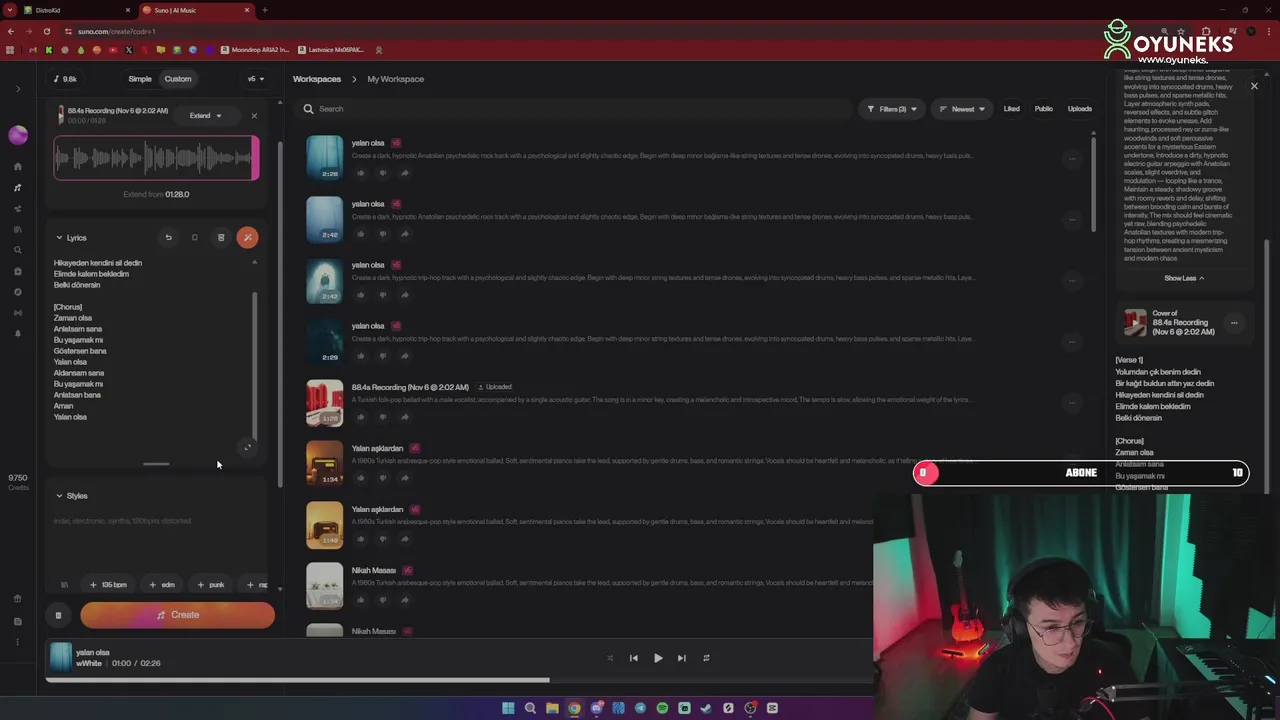Open the yalan olsa title in player

93,652
